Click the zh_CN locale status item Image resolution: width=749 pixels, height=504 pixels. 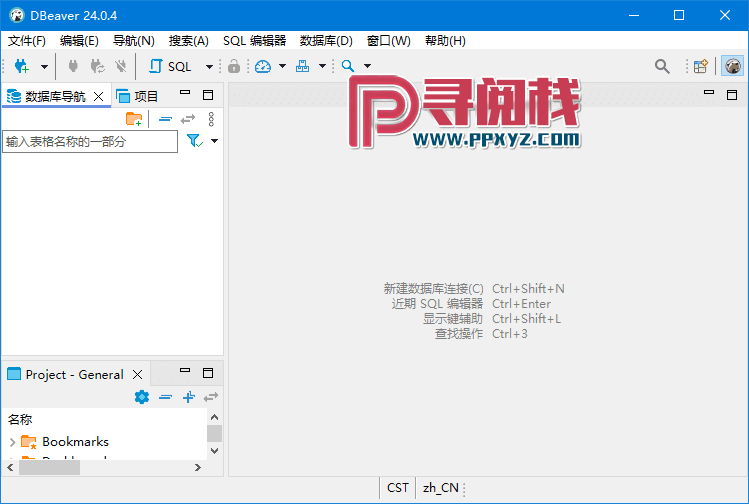[x=440, y=488]
